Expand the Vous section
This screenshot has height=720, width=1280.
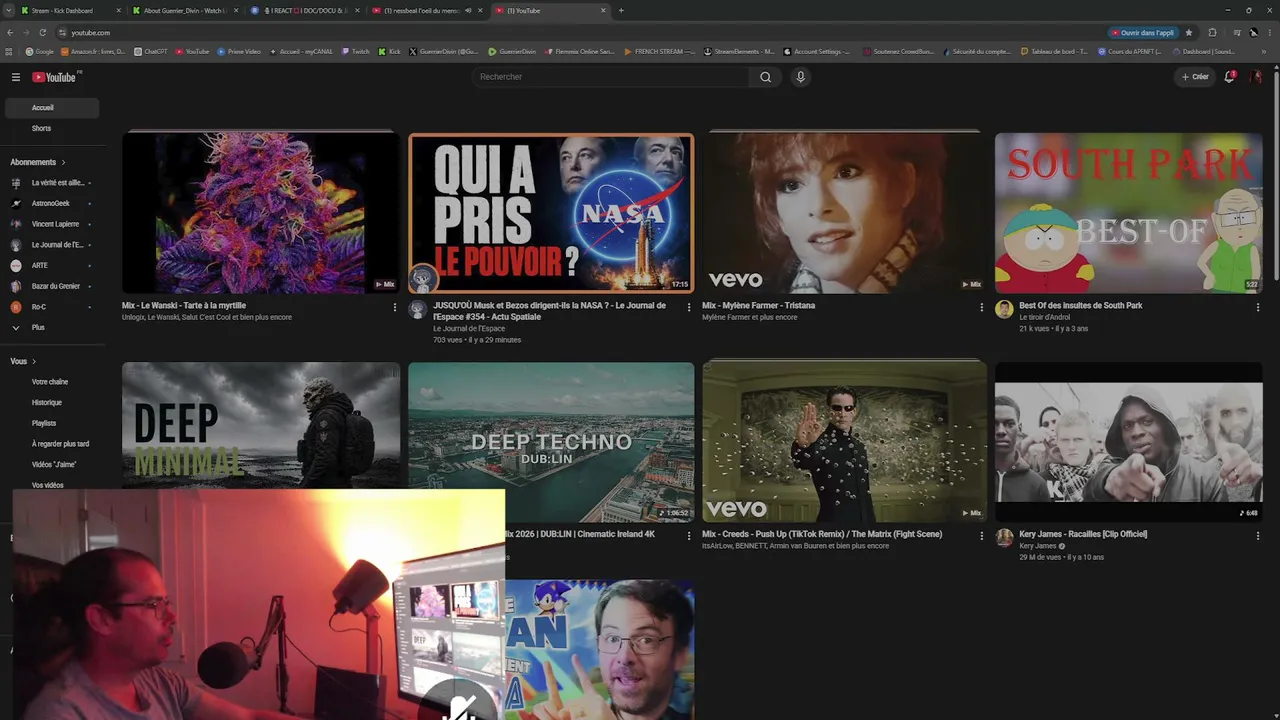pyautogui.click(x=23, y=361)
